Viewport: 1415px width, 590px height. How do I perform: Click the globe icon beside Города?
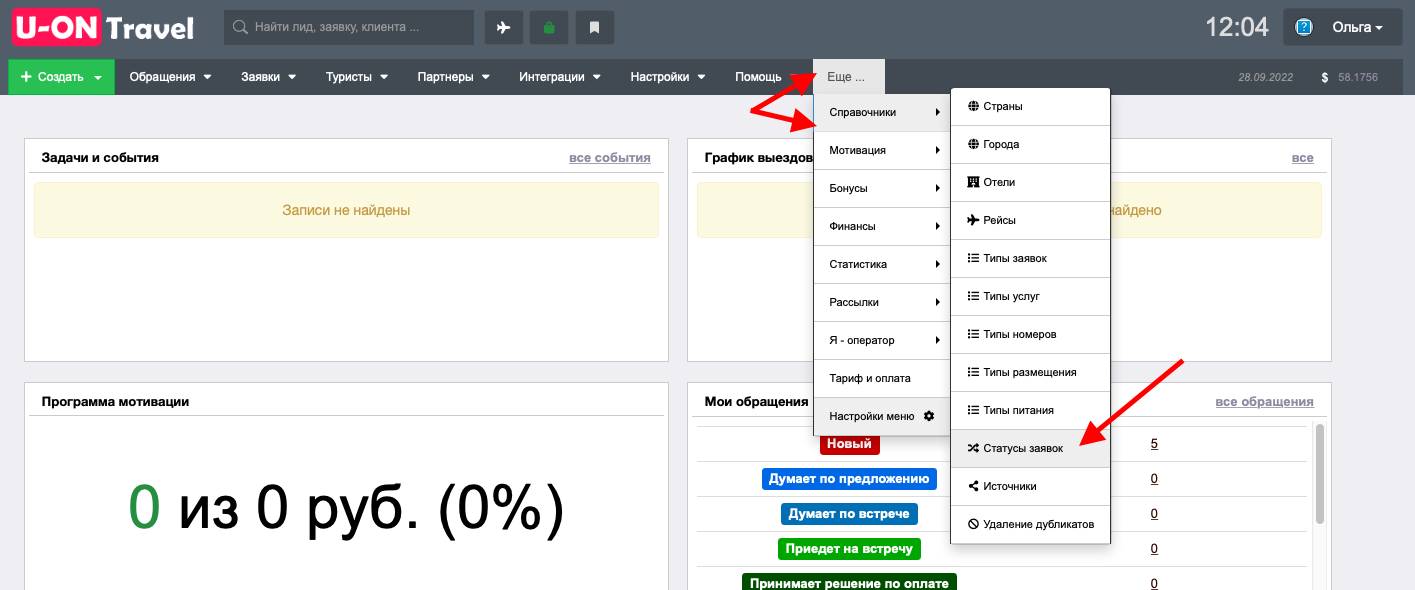pos(973,144)
